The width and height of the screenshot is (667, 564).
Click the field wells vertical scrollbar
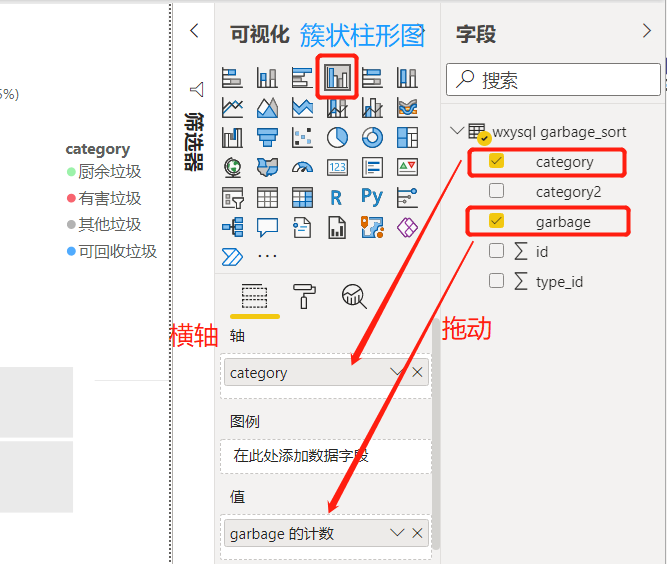click(x=436, y=433)
